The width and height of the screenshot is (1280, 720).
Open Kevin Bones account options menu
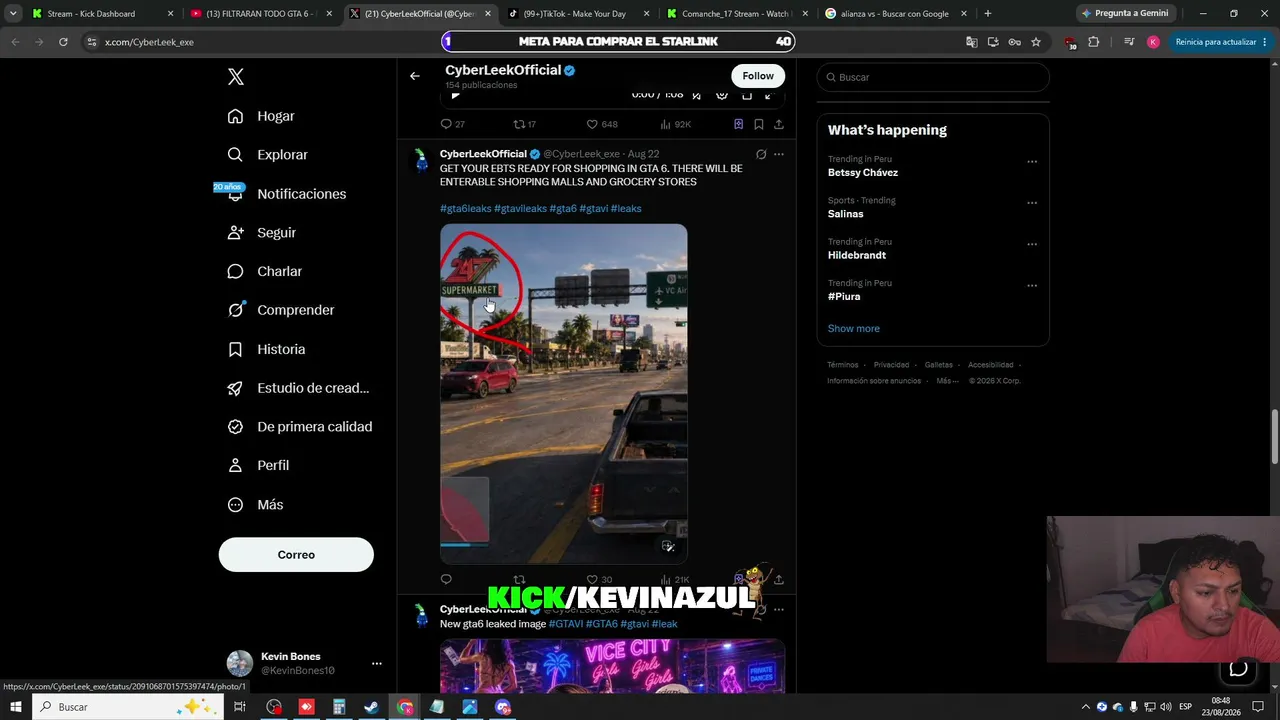coord(376,663)
